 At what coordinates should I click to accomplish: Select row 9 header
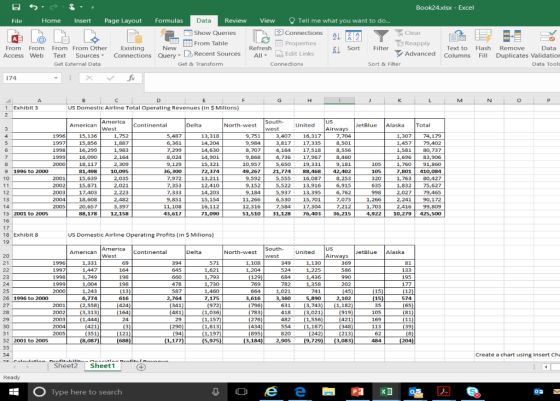6,171
